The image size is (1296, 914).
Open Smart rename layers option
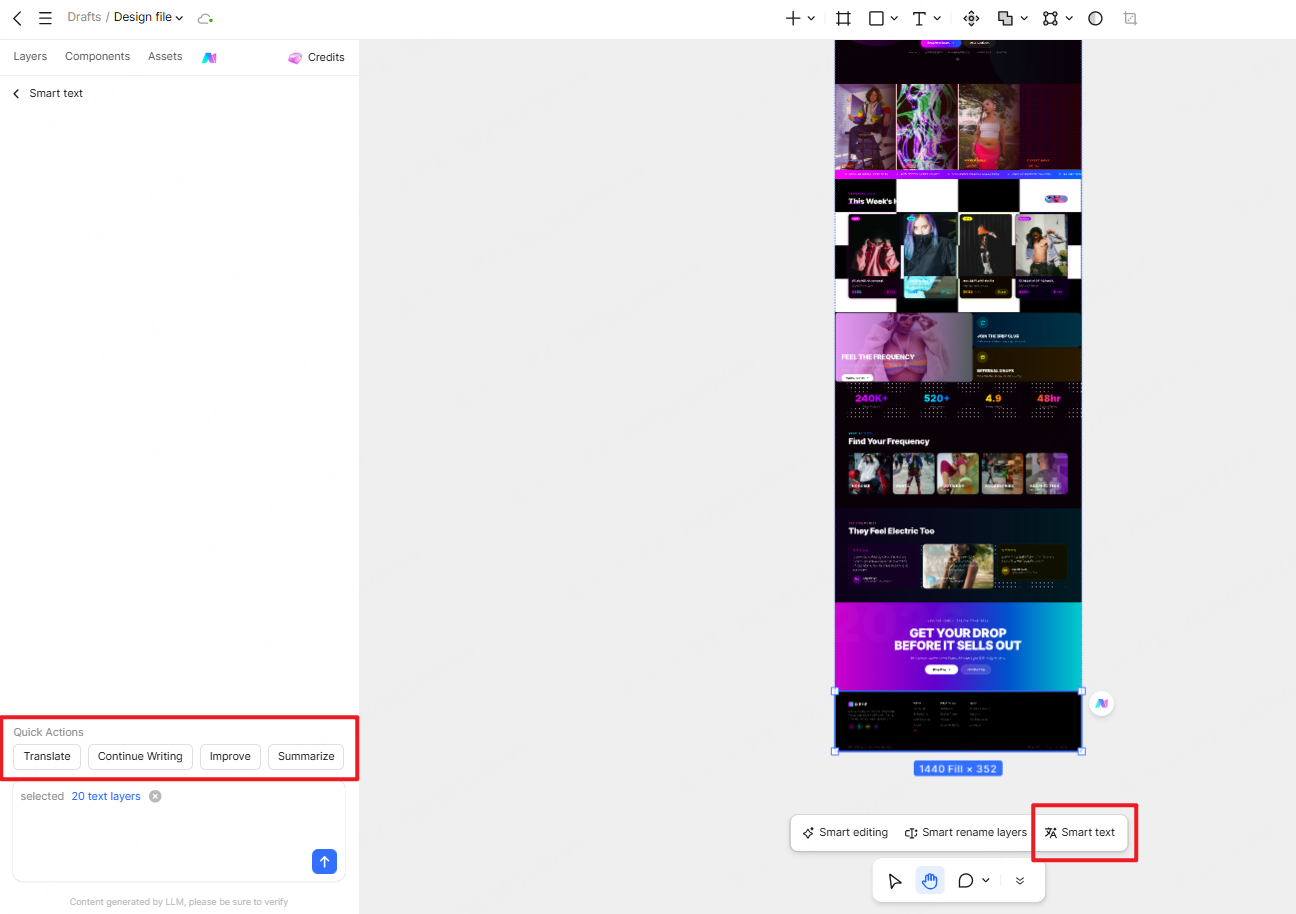coord(966,833)
